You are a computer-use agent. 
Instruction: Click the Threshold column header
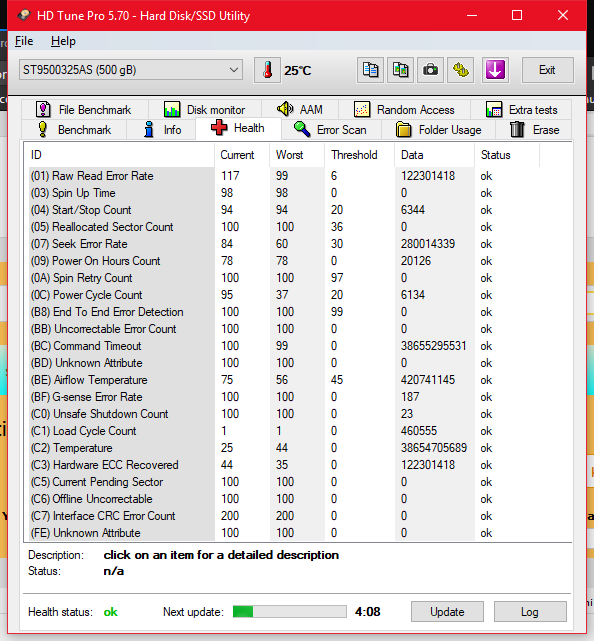tap(360, 155)
